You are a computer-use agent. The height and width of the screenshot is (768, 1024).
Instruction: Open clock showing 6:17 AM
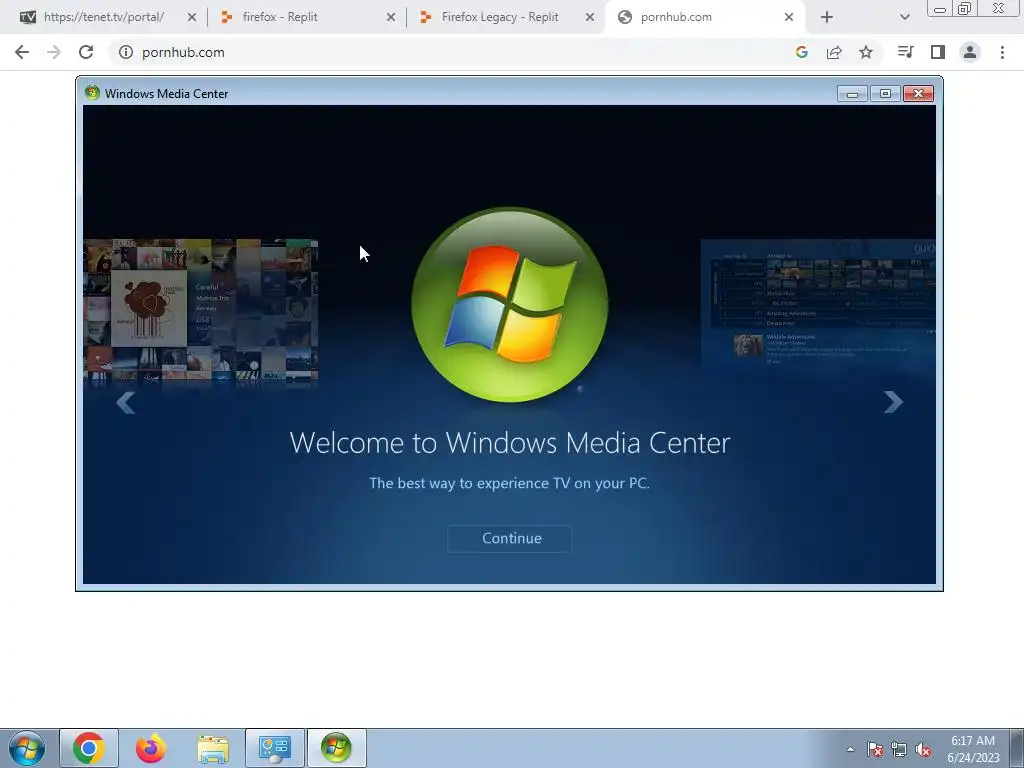point(973,749)
